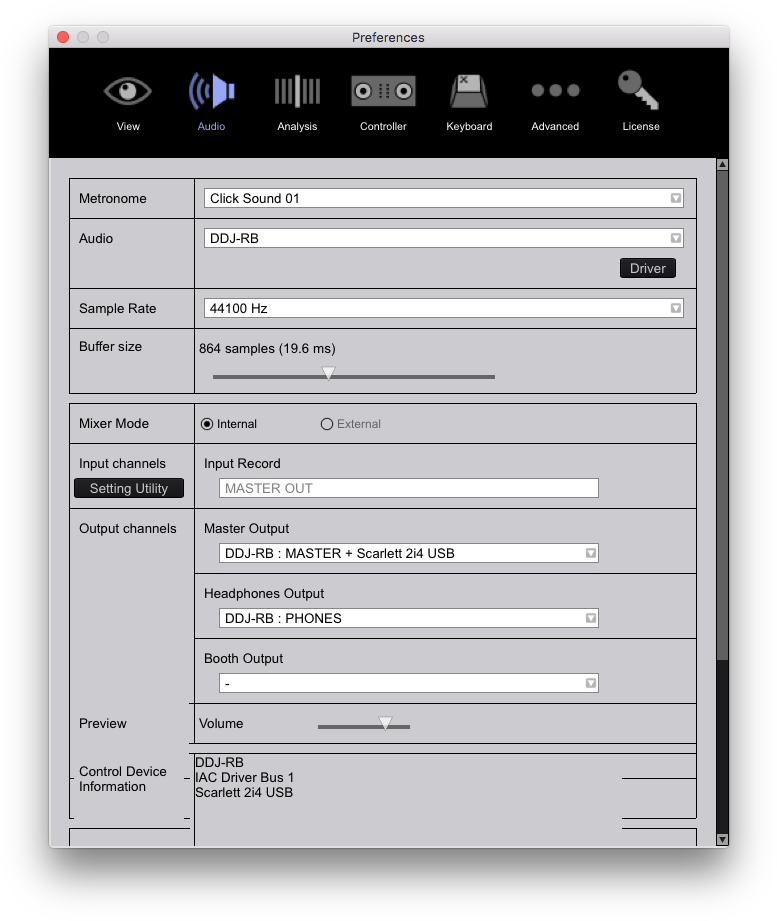Click the Preview Volume slider handle

coord(385,723)
